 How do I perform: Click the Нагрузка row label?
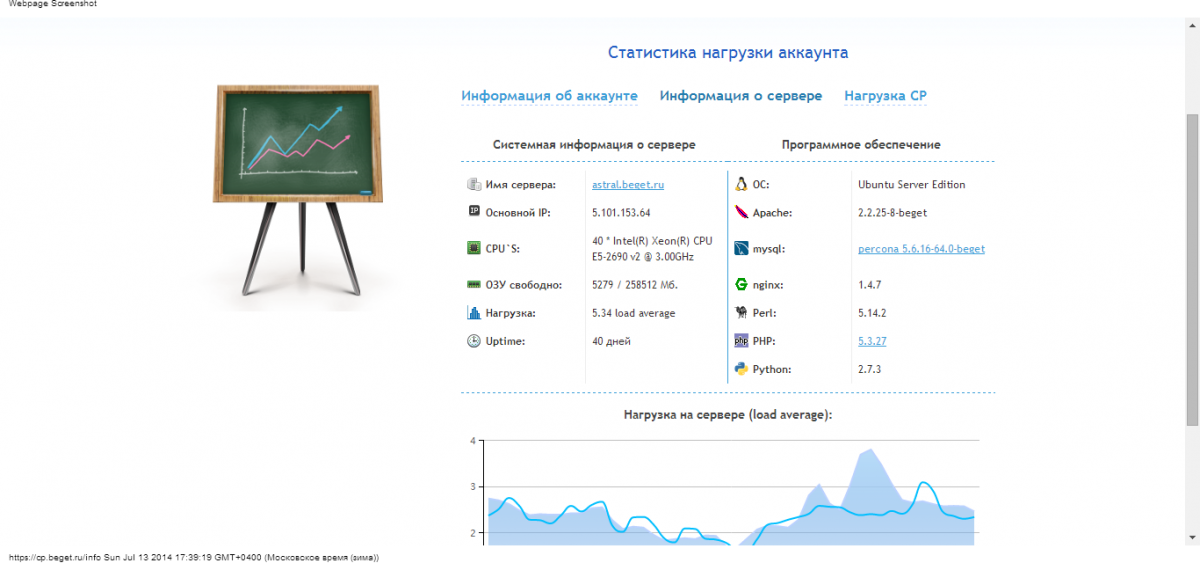[x=510, y=313]
